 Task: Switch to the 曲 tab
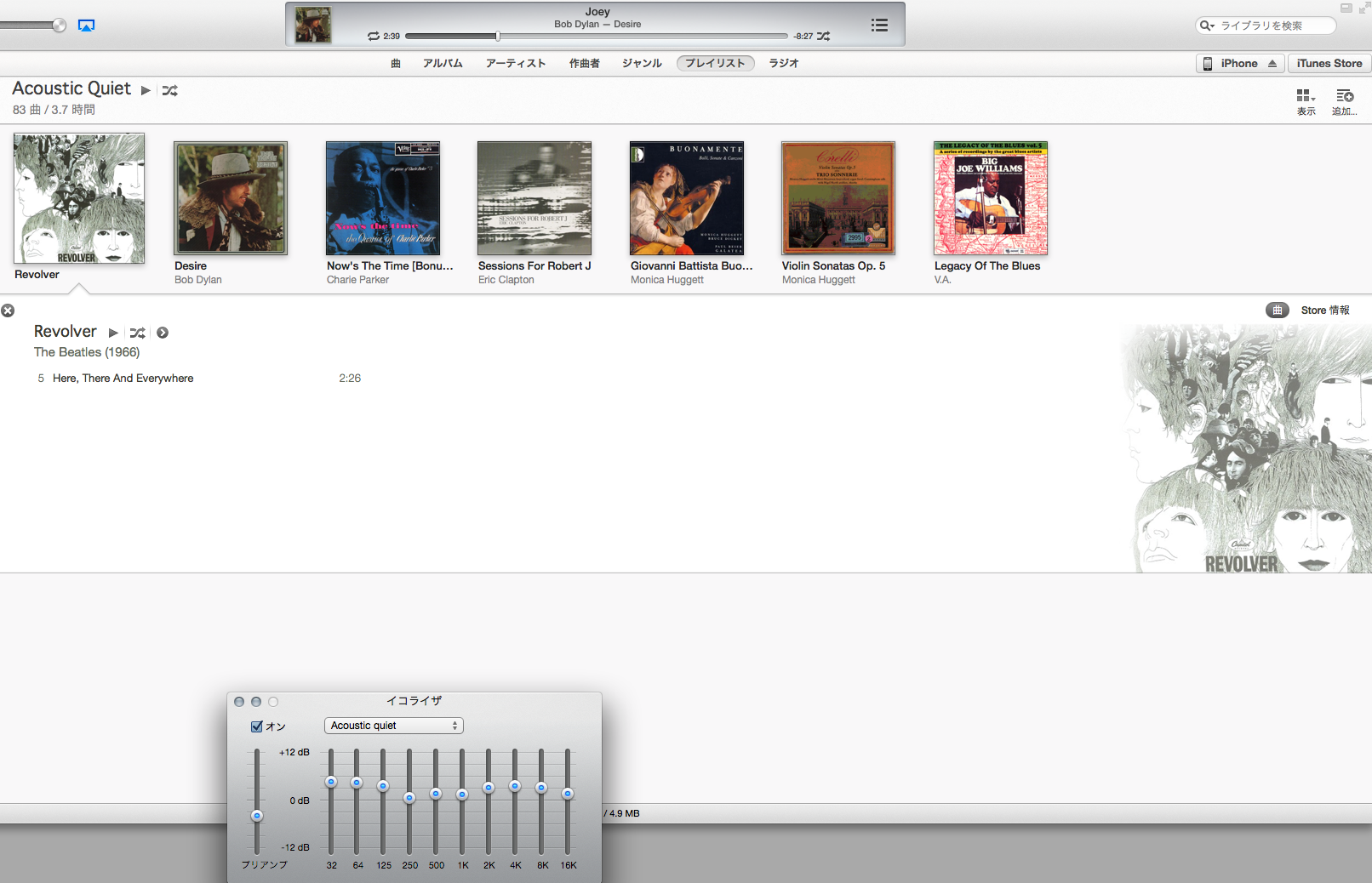tap(396, 64)
